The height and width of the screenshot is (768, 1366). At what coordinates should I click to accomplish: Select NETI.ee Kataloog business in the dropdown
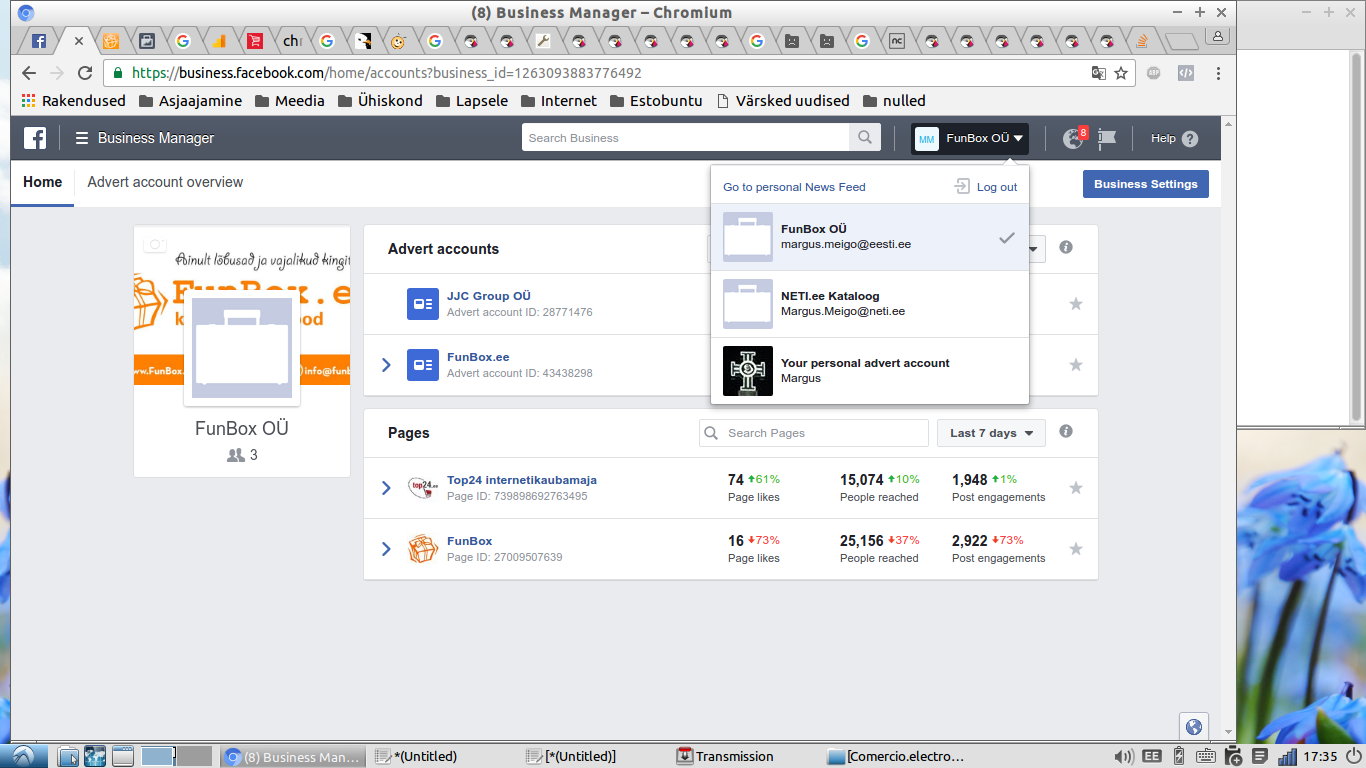[x=870, y=304]
